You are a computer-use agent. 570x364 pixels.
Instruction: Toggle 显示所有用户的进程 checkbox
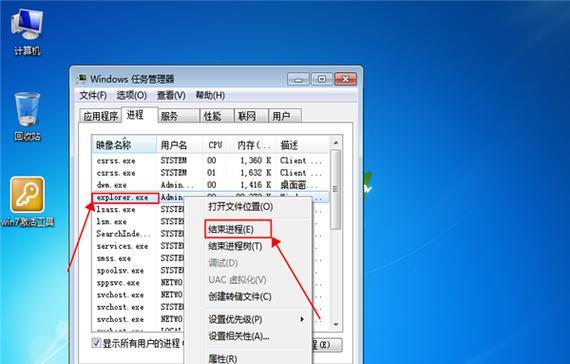point(96,343)
